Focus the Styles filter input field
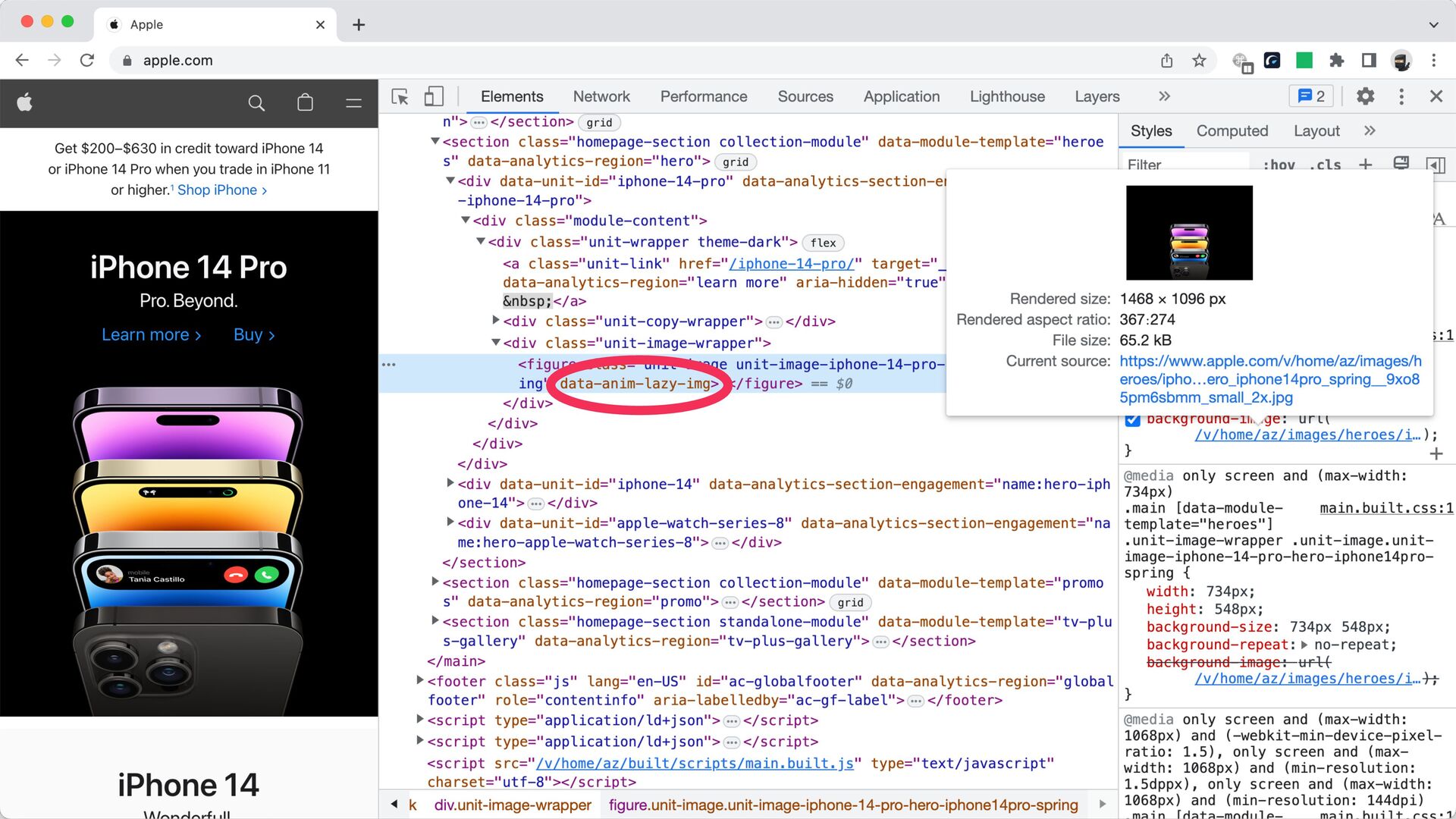This screenshot has width=1456, height=819. click(x=1187, y=165)
